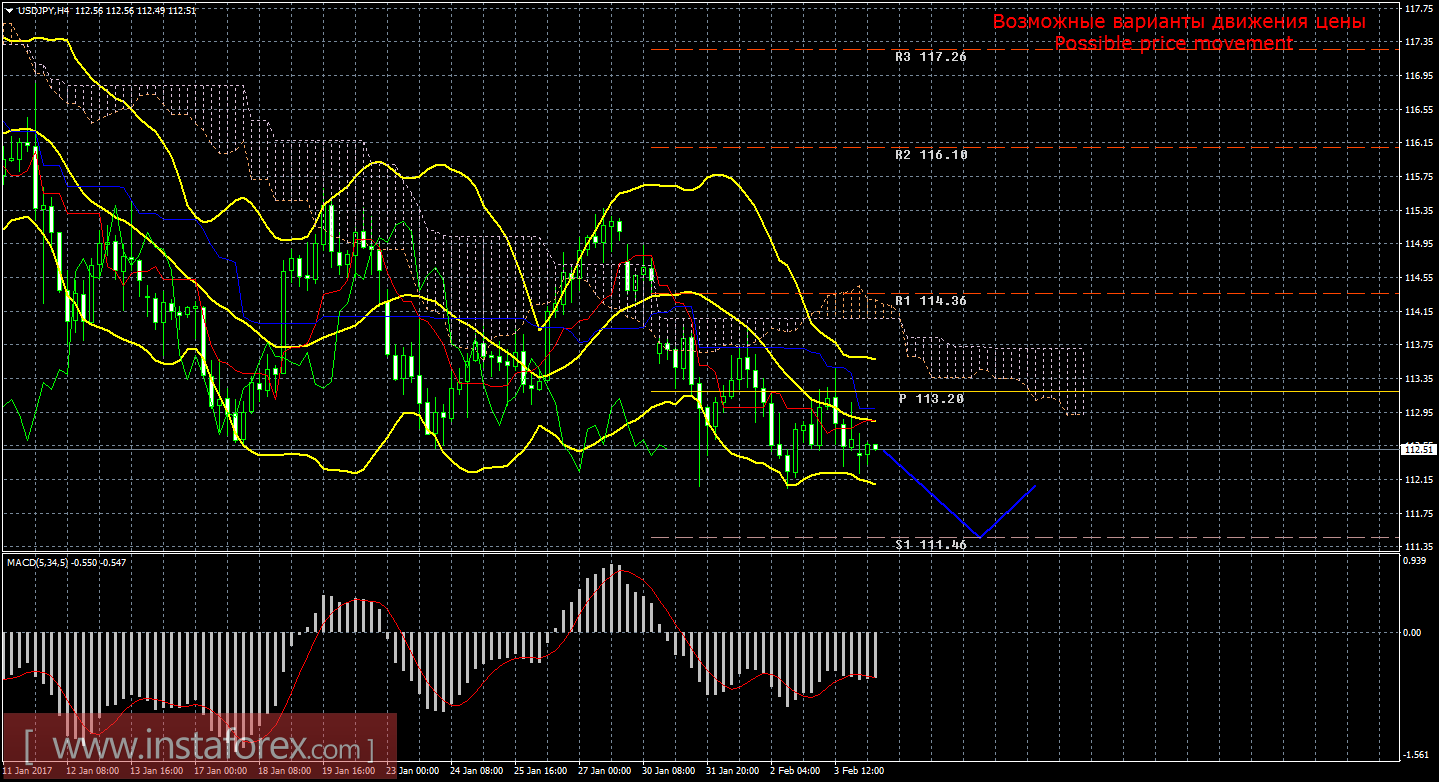Viewport: 1439px width, 782px height.
Task: Click the R1 114.36 pivot label
Action: [930, 300]
